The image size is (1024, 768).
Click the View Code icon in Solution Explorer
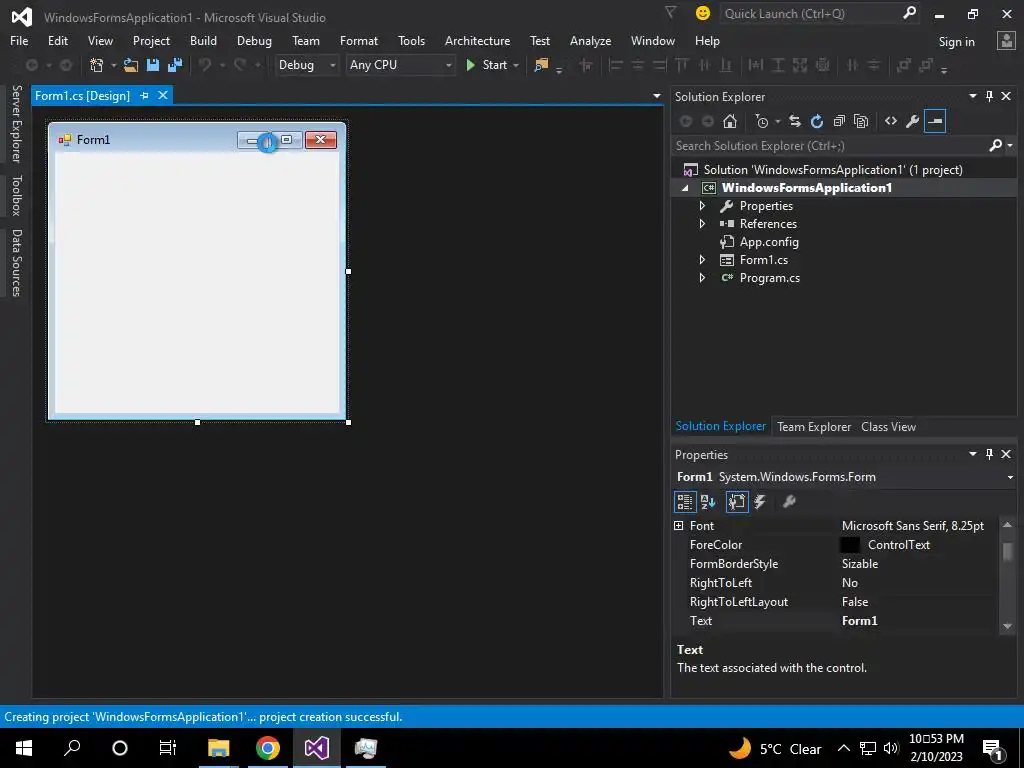pyautogui.click(x=891, y=121)
